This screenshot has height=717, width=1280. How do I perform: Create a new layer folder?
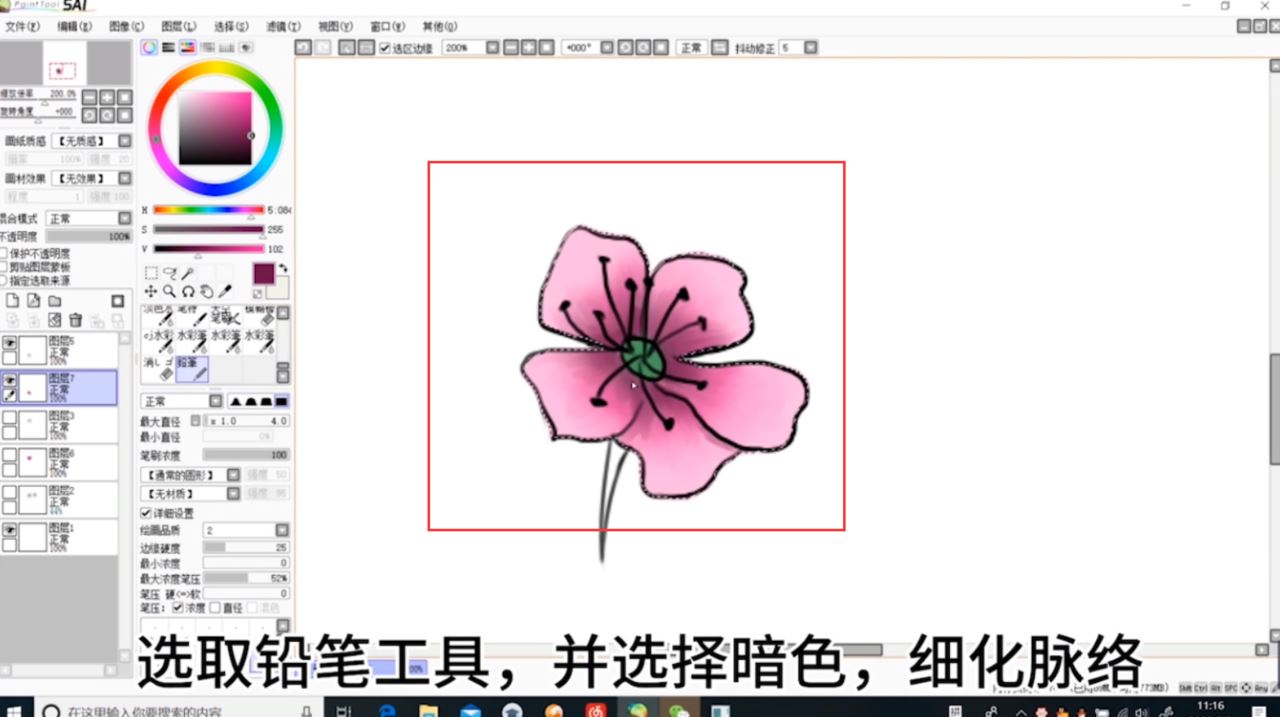[55, 301]
